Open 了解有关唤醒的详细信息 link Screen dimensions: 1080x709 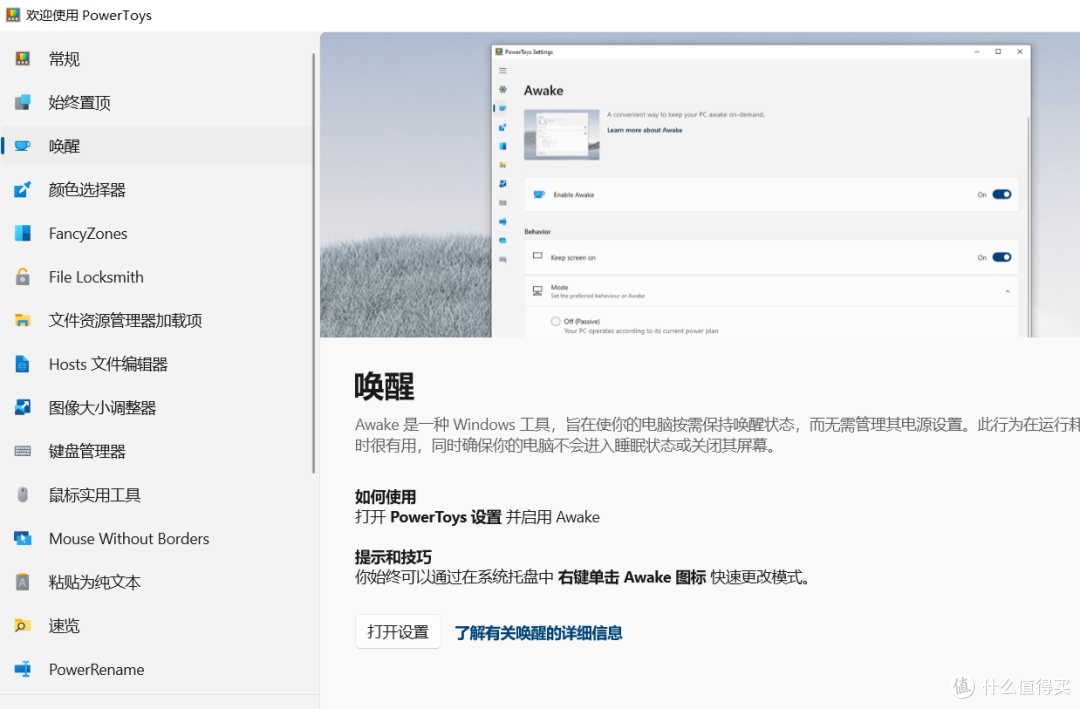click(538, 634)
